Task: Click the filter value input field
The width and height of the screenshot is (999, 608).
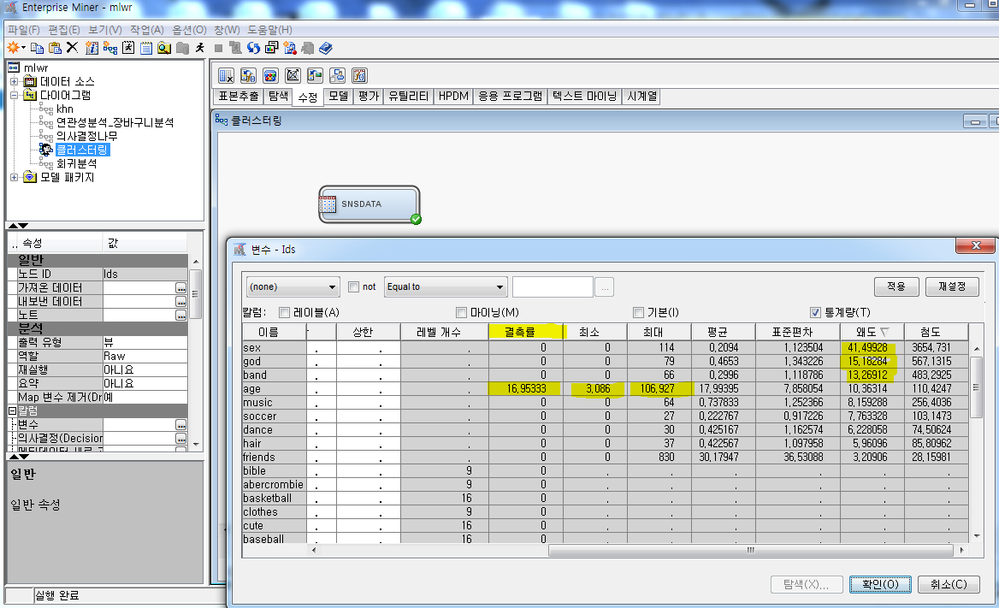Action: pos(552,287)
